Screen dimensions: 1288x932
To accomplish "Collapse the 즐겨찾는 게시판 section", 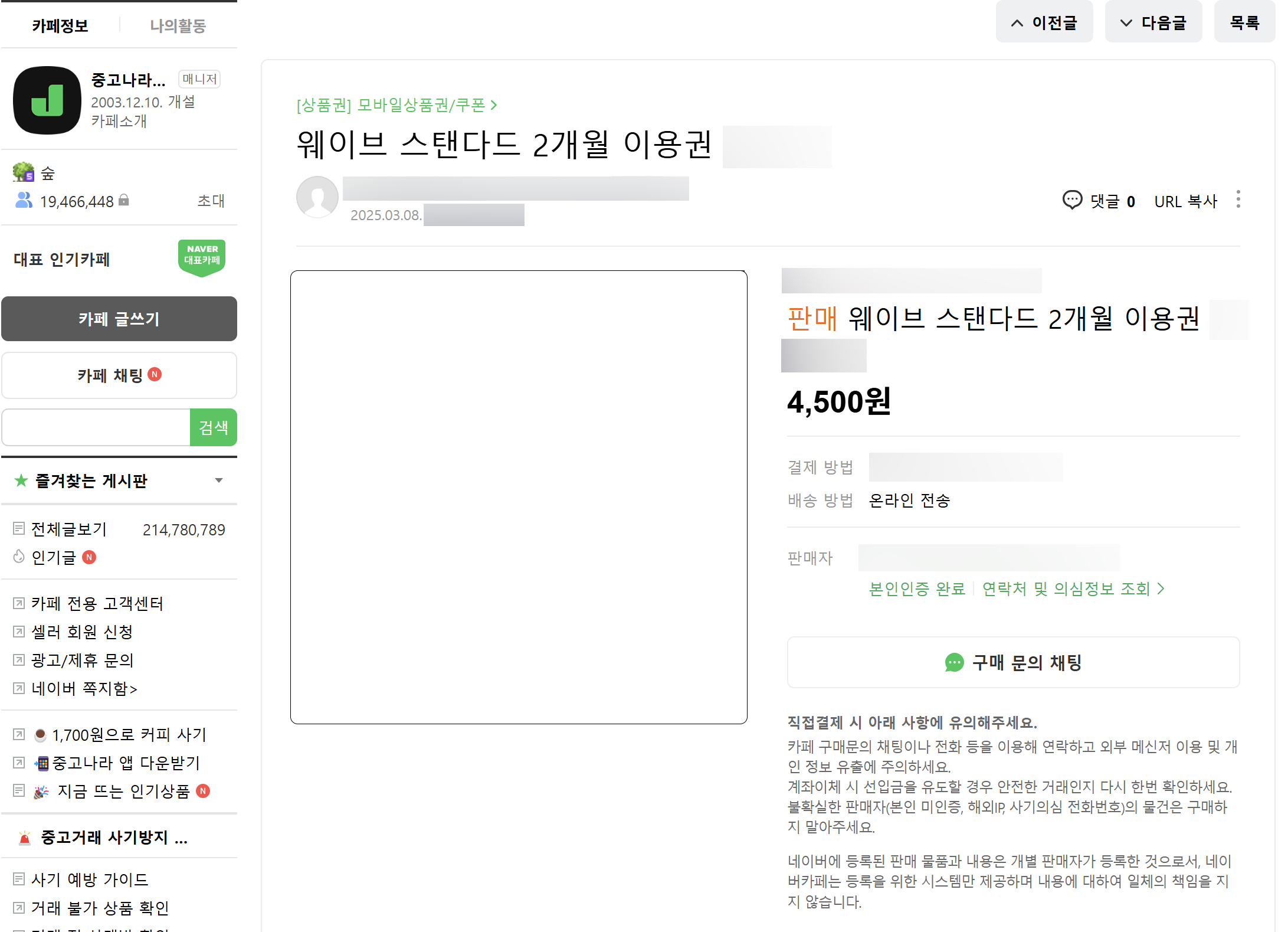I will (218, 480).
